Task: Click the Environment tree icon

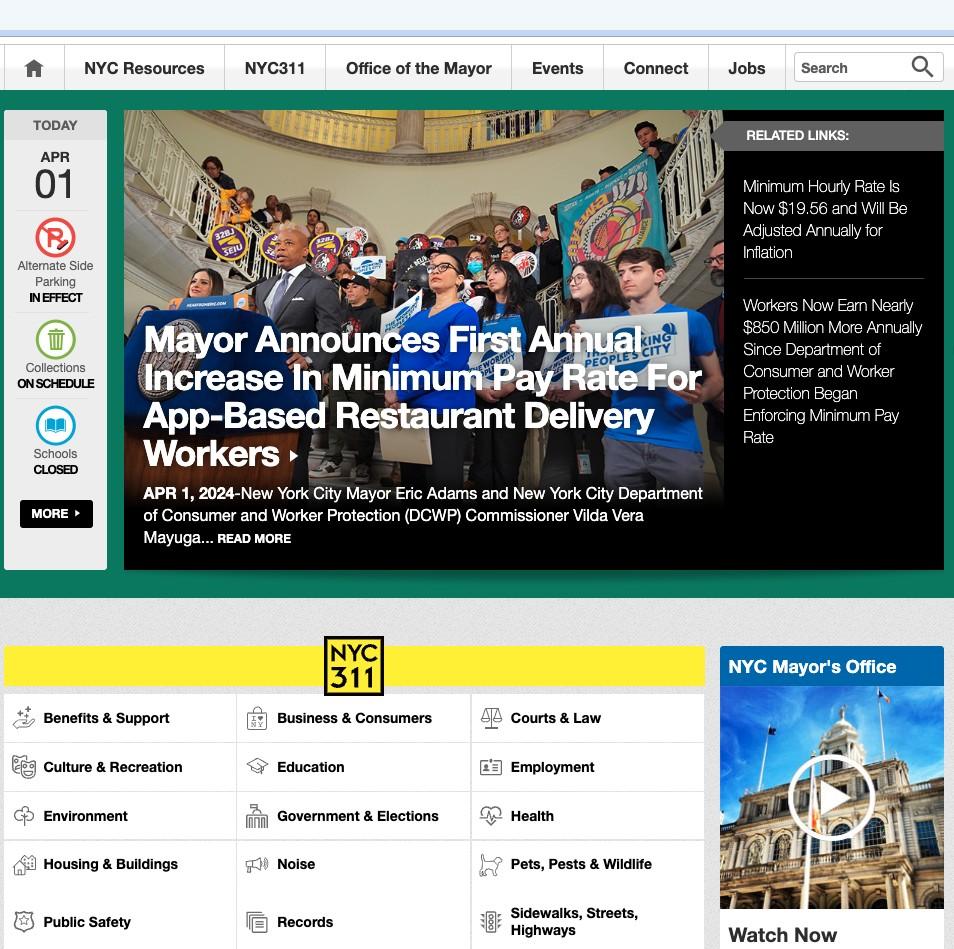Action: click(24, 816)
